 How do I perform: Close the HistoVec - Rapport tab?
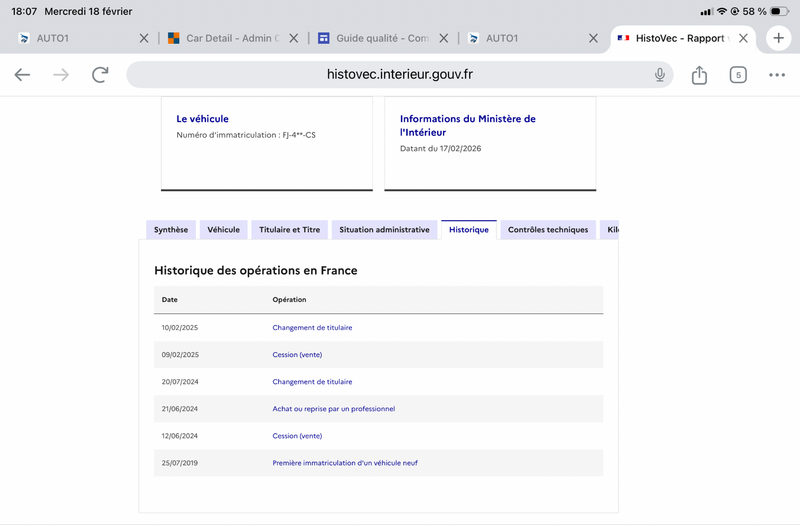[x=743, y=38]
